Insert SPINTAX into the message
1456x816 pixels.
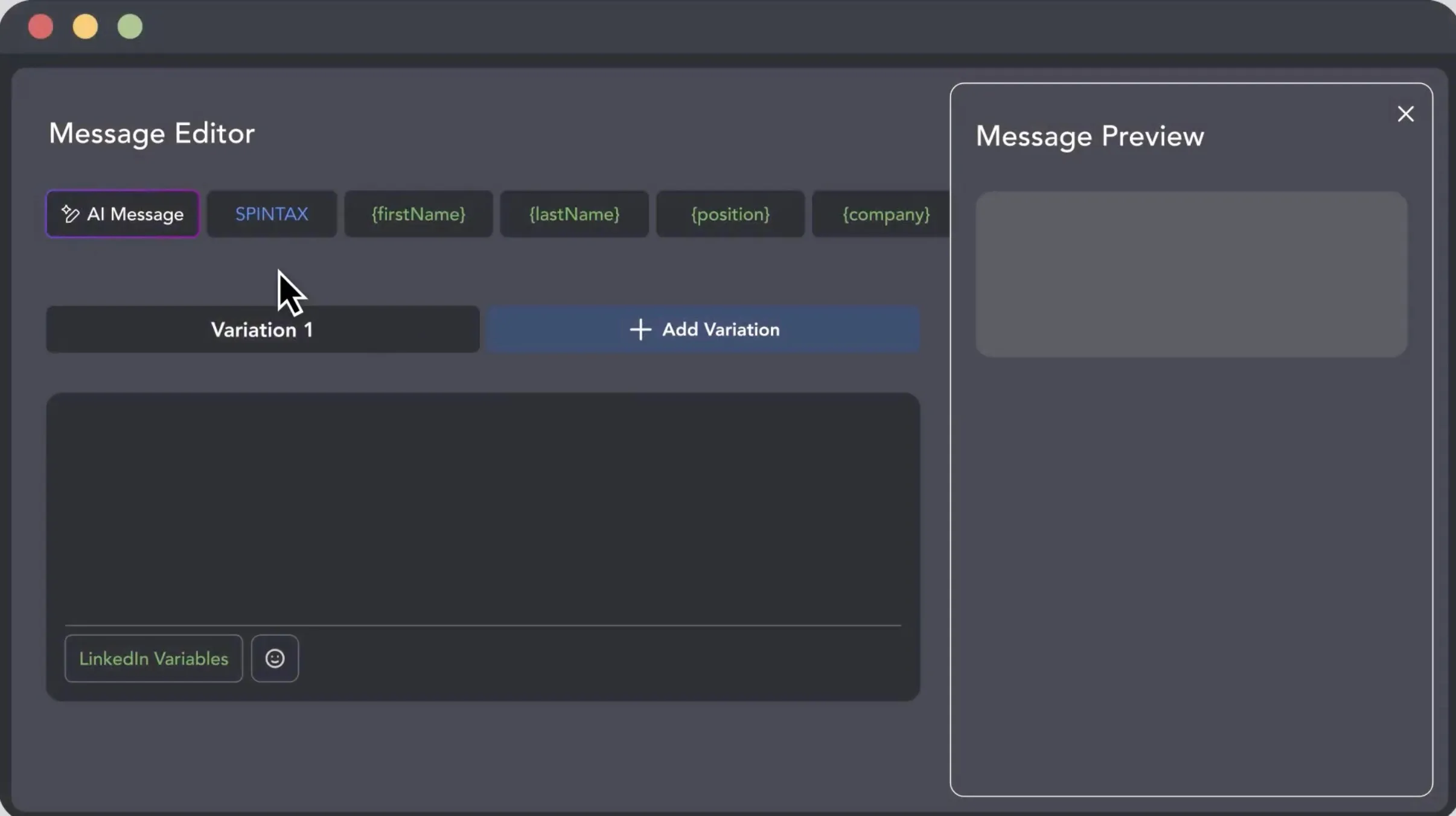[x=272, y=214]
